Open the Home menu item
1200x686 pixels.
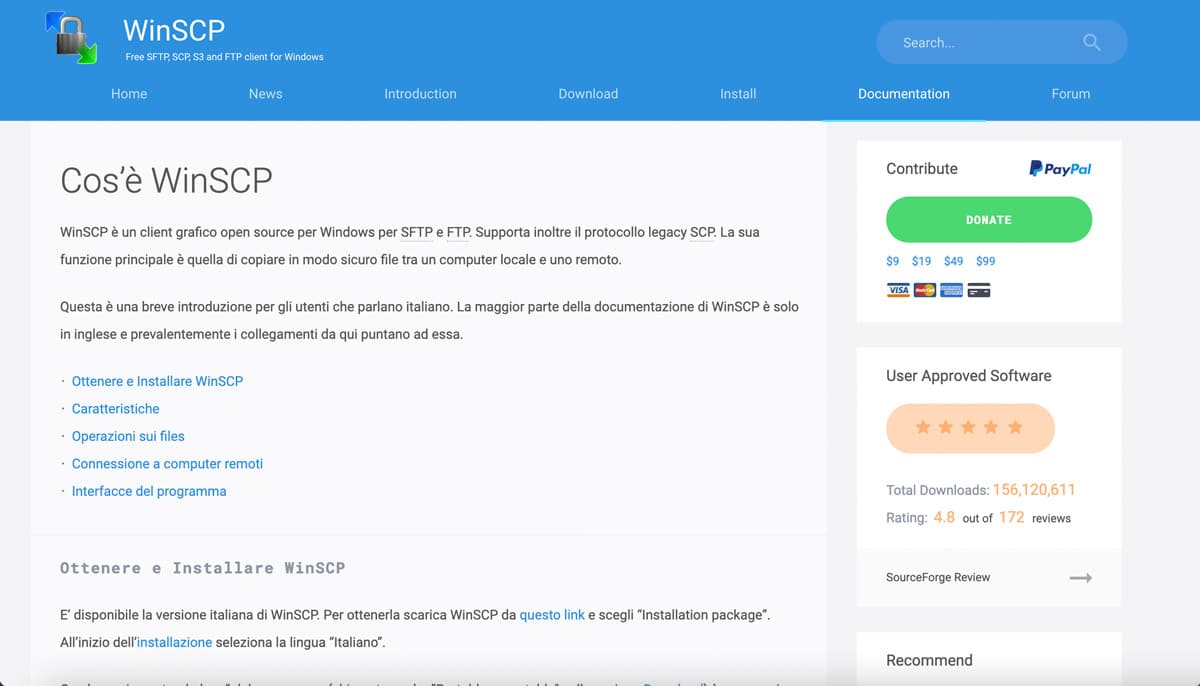tap(129, 94)
